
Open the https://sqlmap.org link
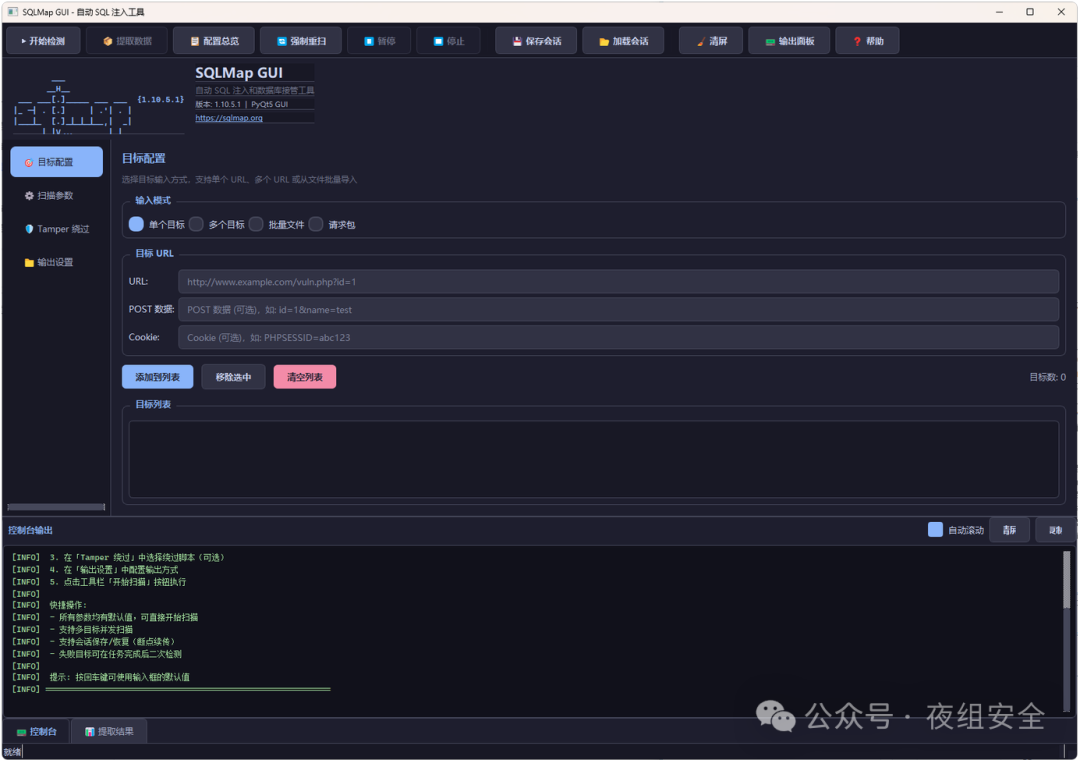tap(229, 118)
